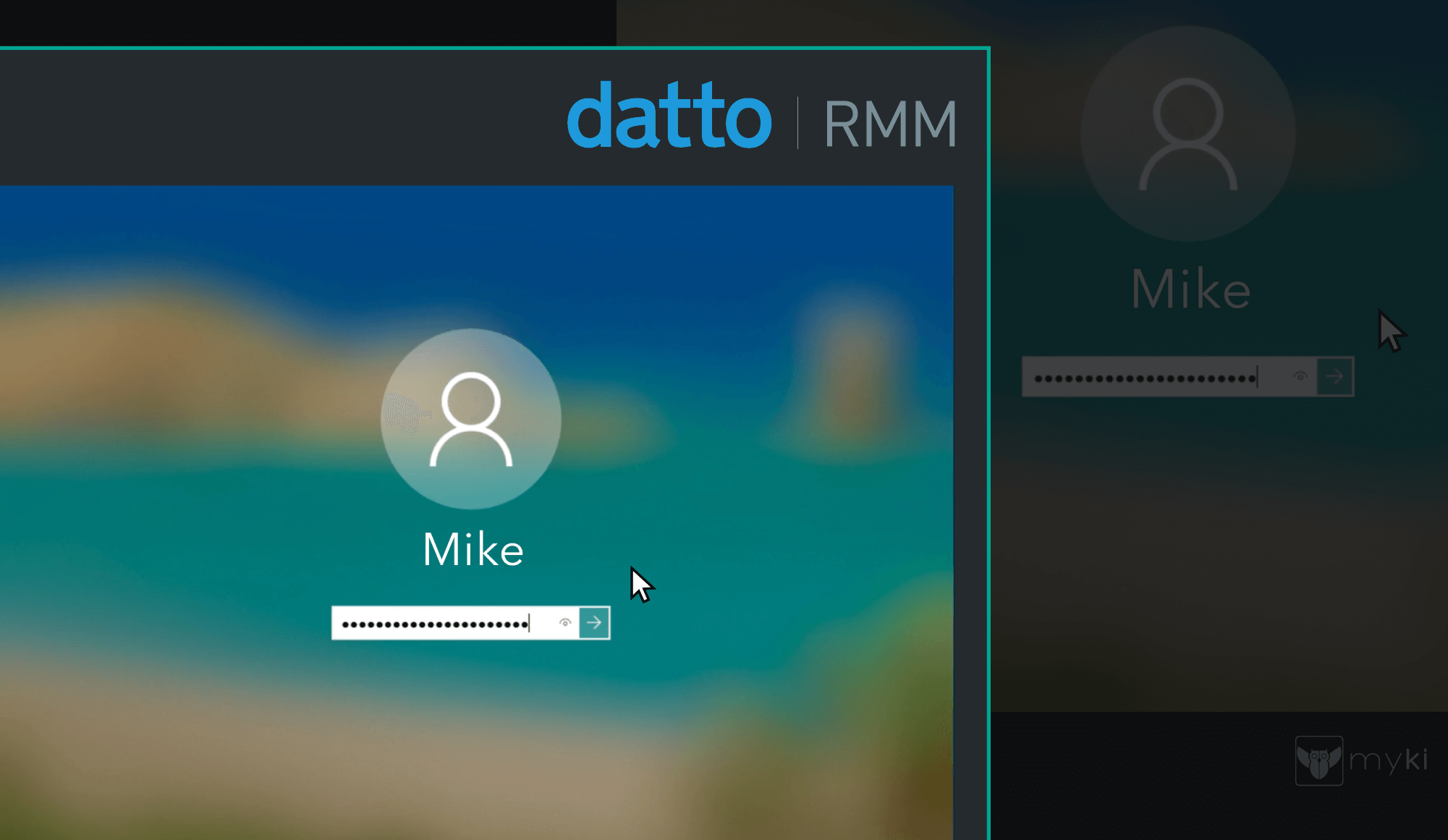Reveal password with eye icon in Datto RMM window
This screenshot has width=1448, height=840.
[565, 623]
